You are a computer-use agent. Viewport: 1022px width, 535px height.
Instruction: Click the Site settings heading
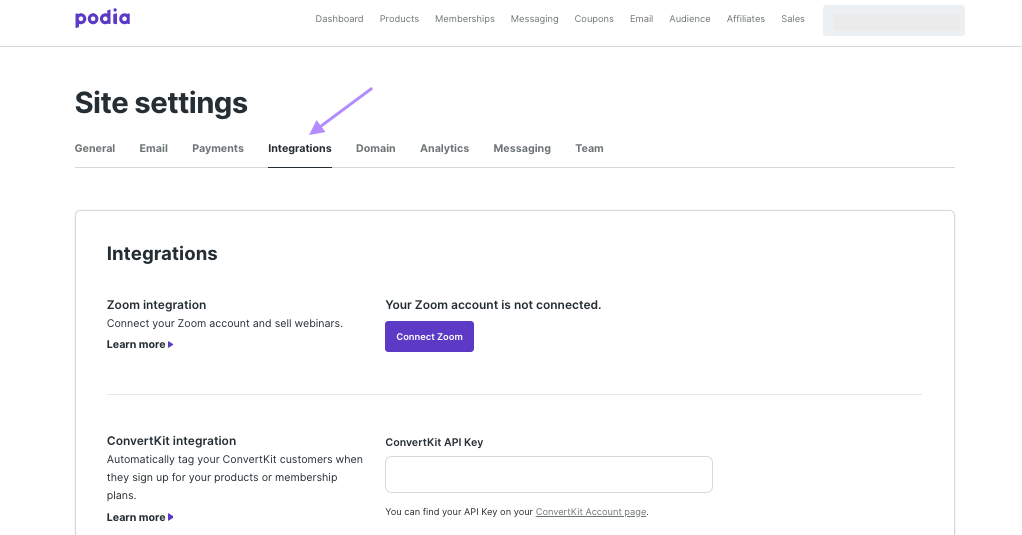coord(161,103)
